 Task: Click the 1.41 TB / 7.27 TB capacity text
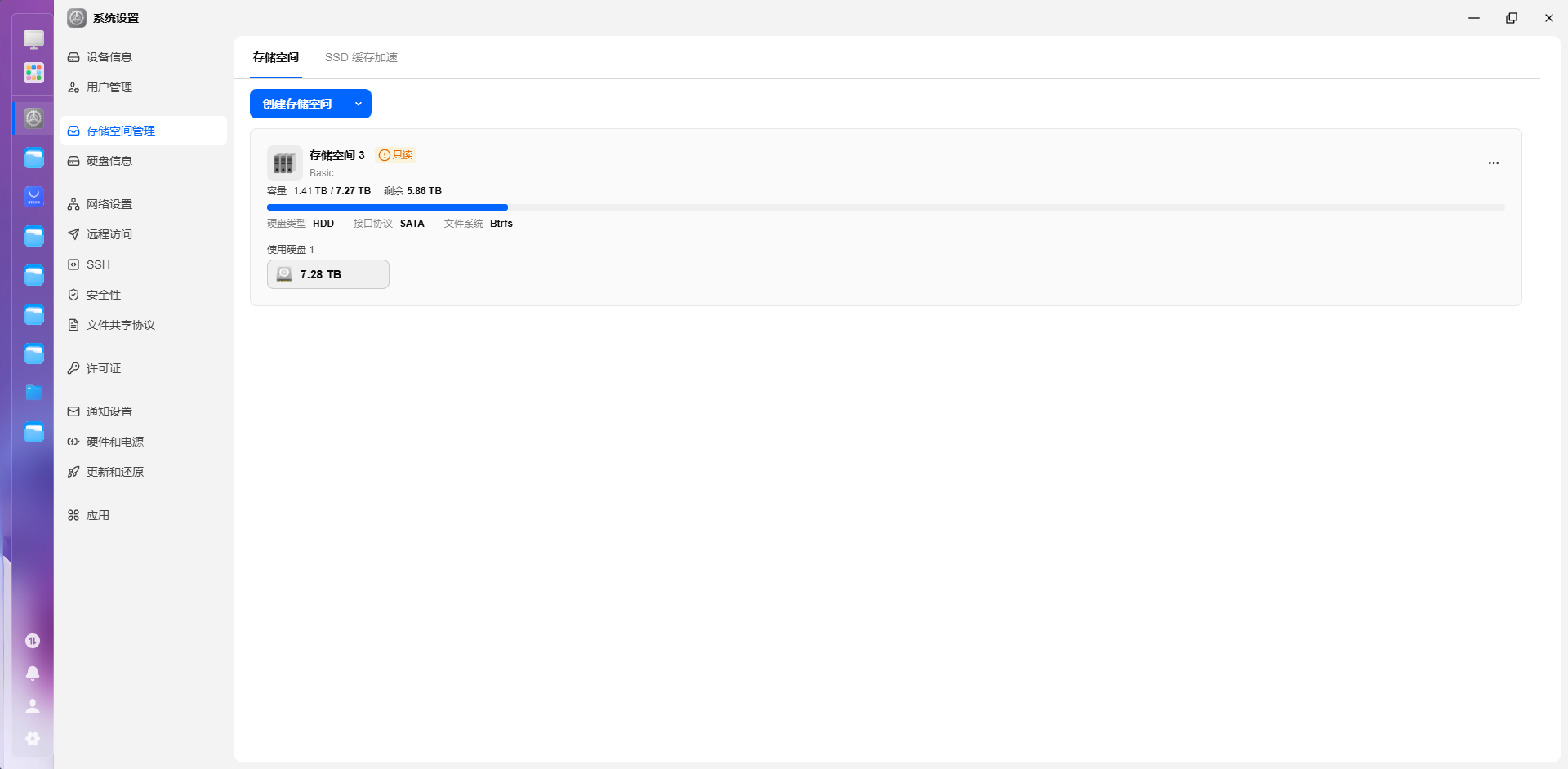pyautogui.click(x=332, y=191)
